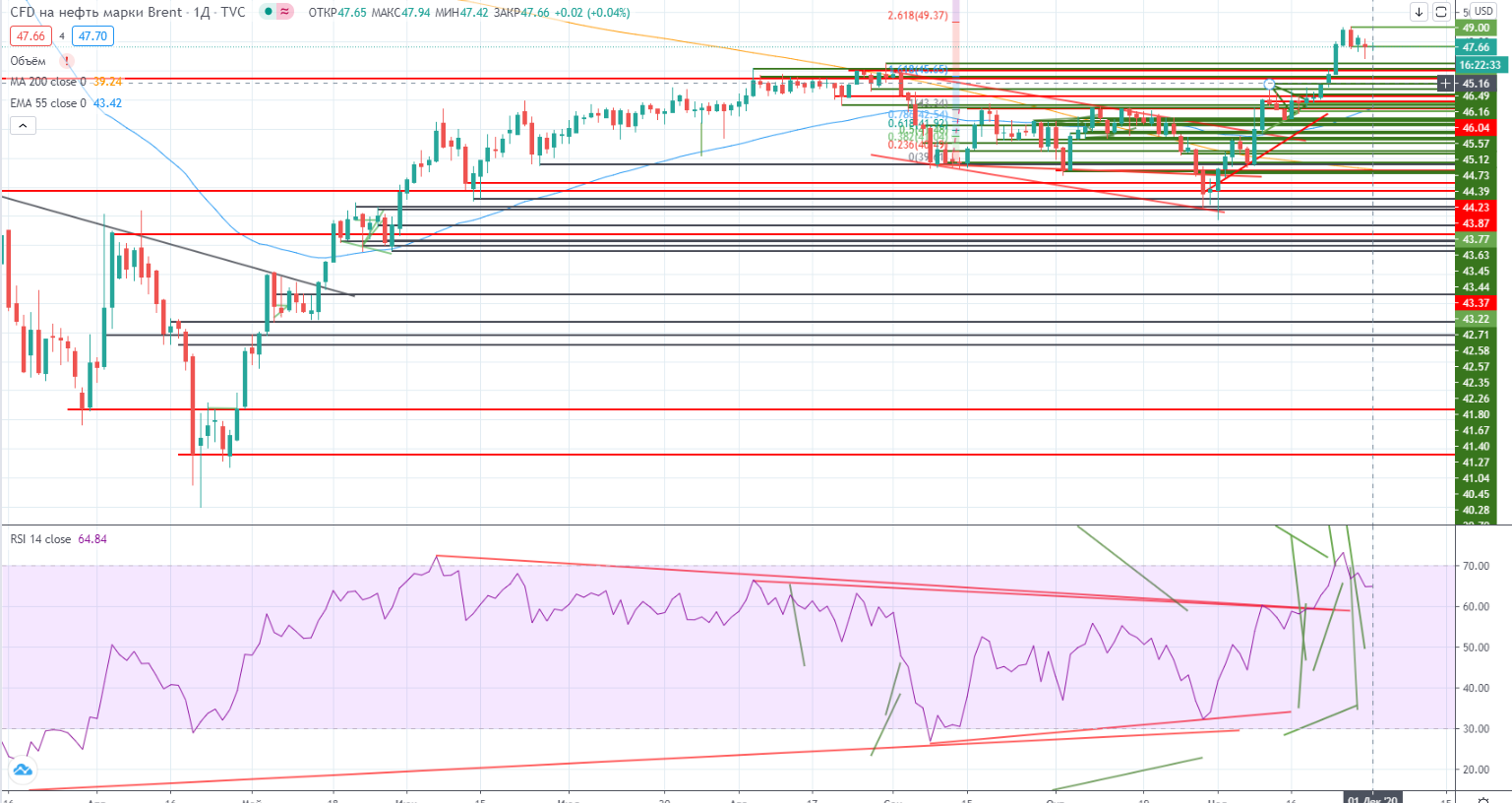This screenshot has width=1512, height=803.
Task: Click the 01 Дек '20 date marker
Action: 1372,798
